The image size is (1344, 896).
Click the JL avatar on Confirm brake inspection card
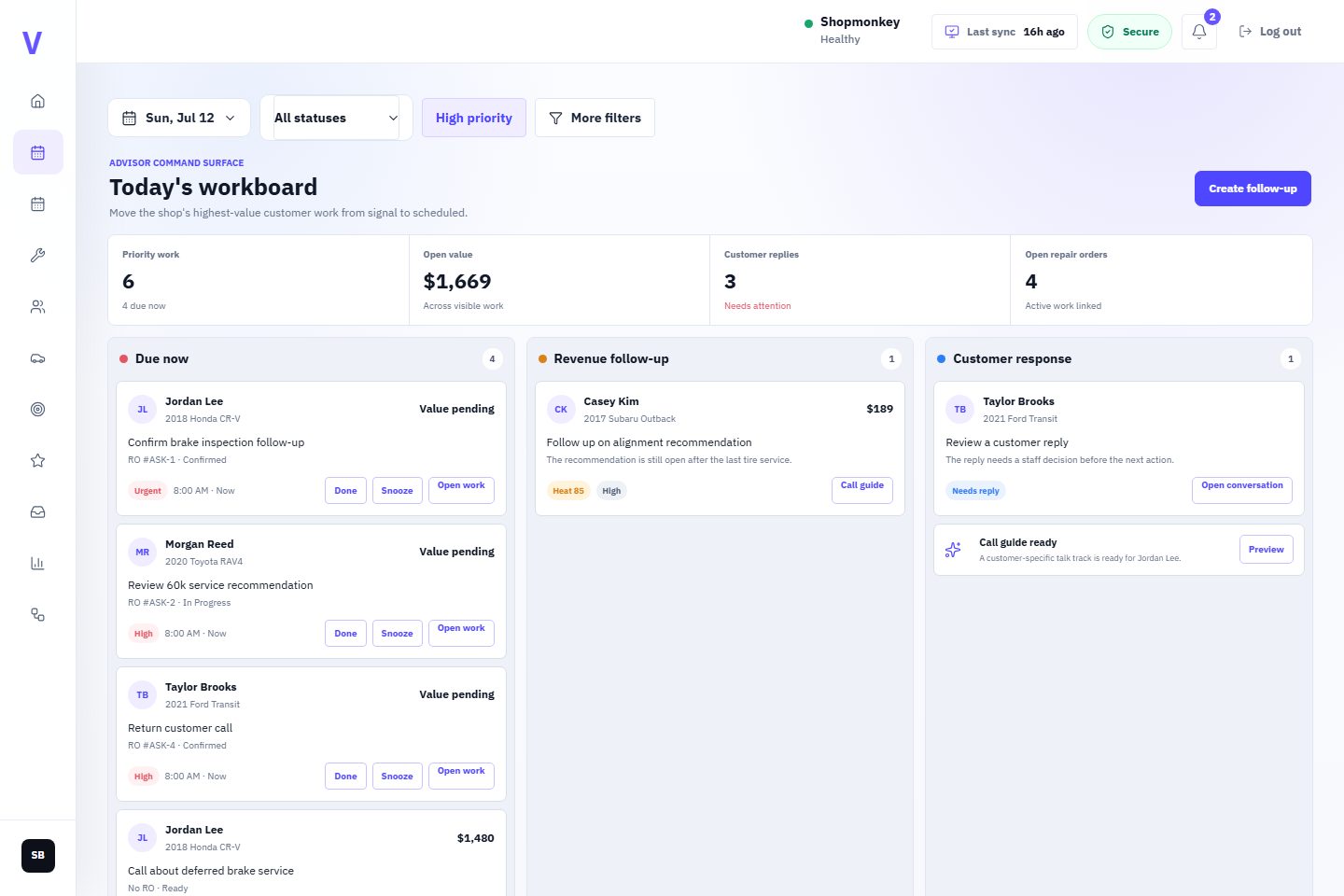point(142,409)
